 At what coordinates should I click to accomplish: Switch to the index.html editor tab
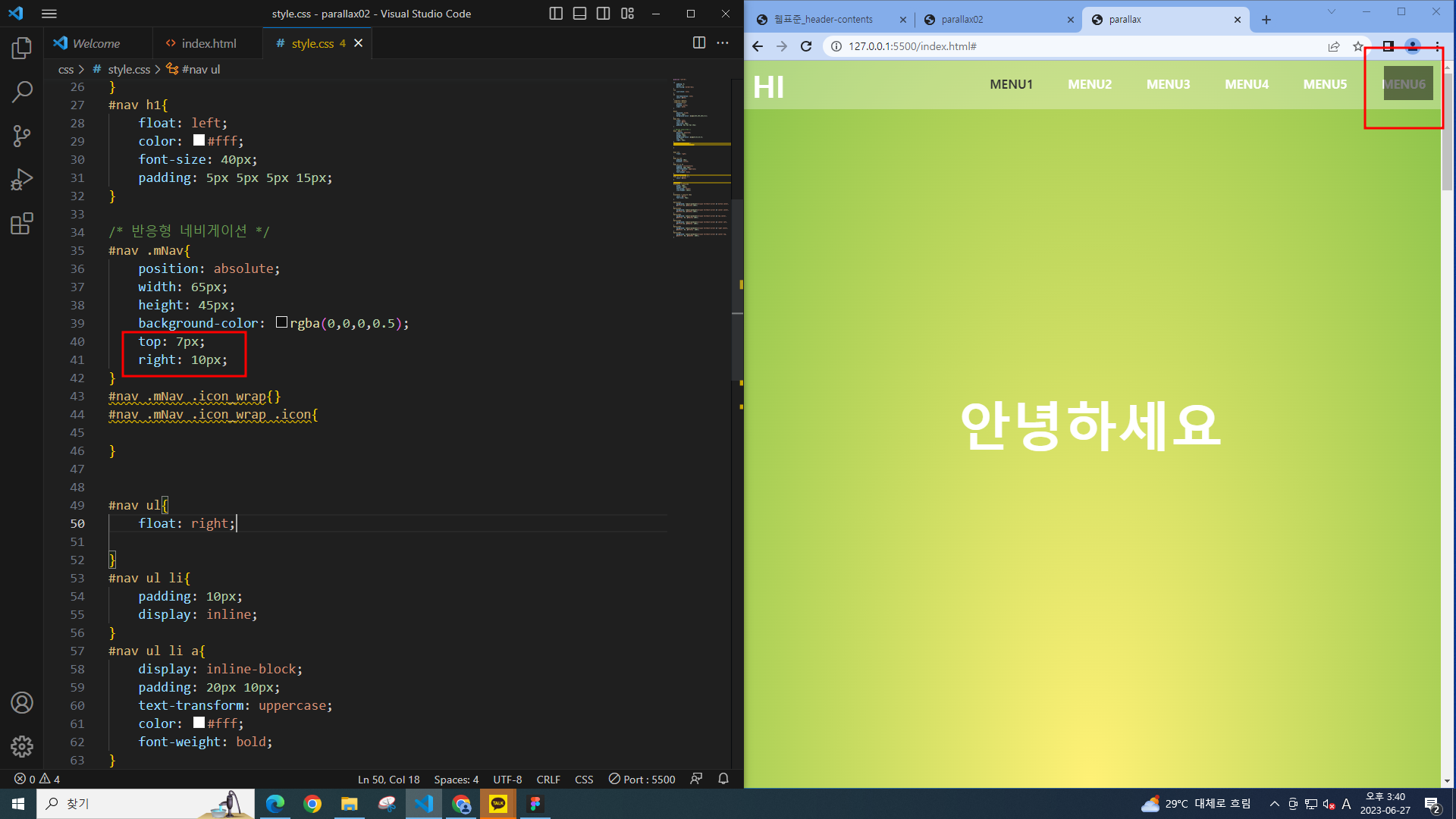209,43
